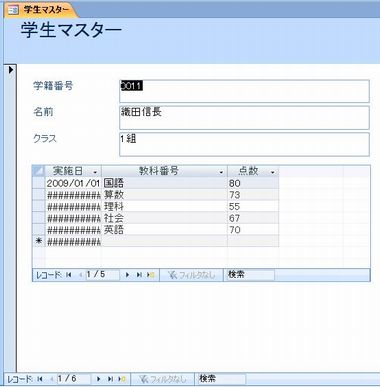The height and width of the screenshot is (387, 380).
Task: Click row selector for the 理科 row
Action: [x=39, y=206]
